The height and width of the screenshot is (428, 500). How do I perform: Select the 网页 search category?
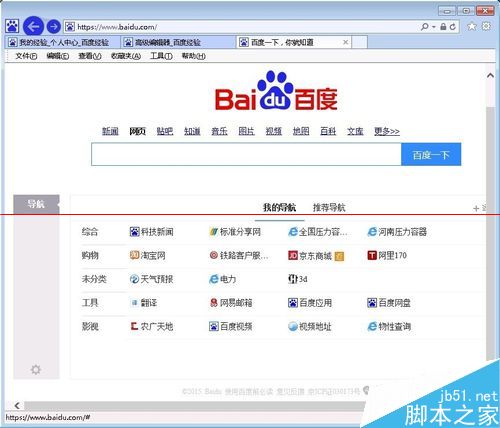coord(137,131)
